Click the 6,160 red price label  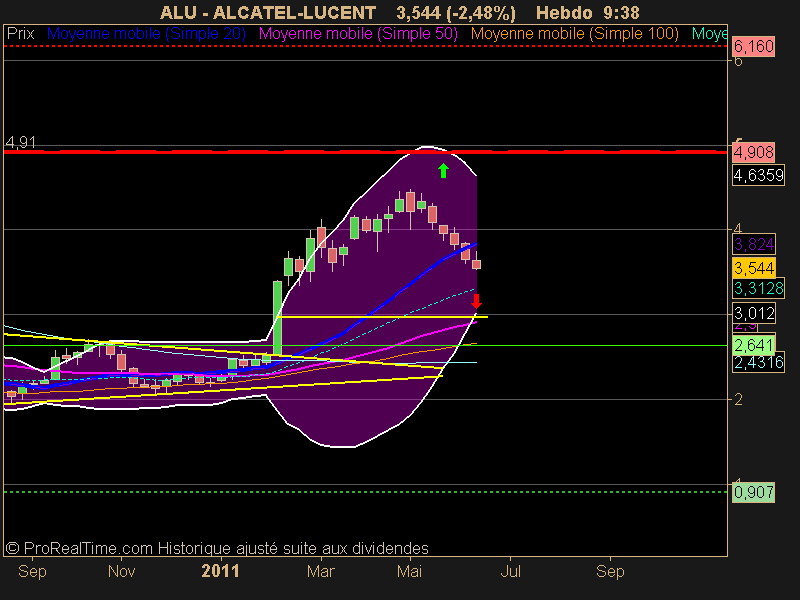tap(754, 46)
